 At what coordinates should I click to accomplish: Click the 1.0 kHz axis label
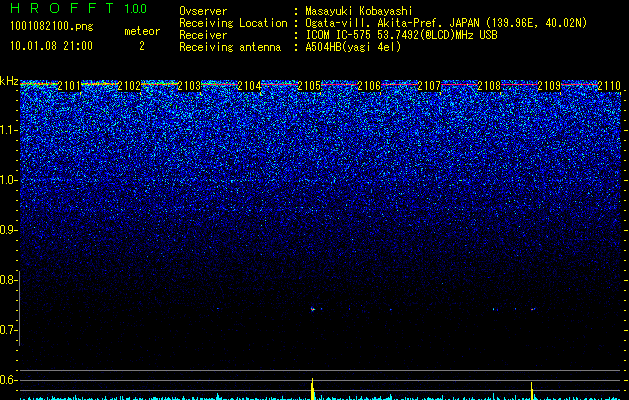click(x=9, y=180)
